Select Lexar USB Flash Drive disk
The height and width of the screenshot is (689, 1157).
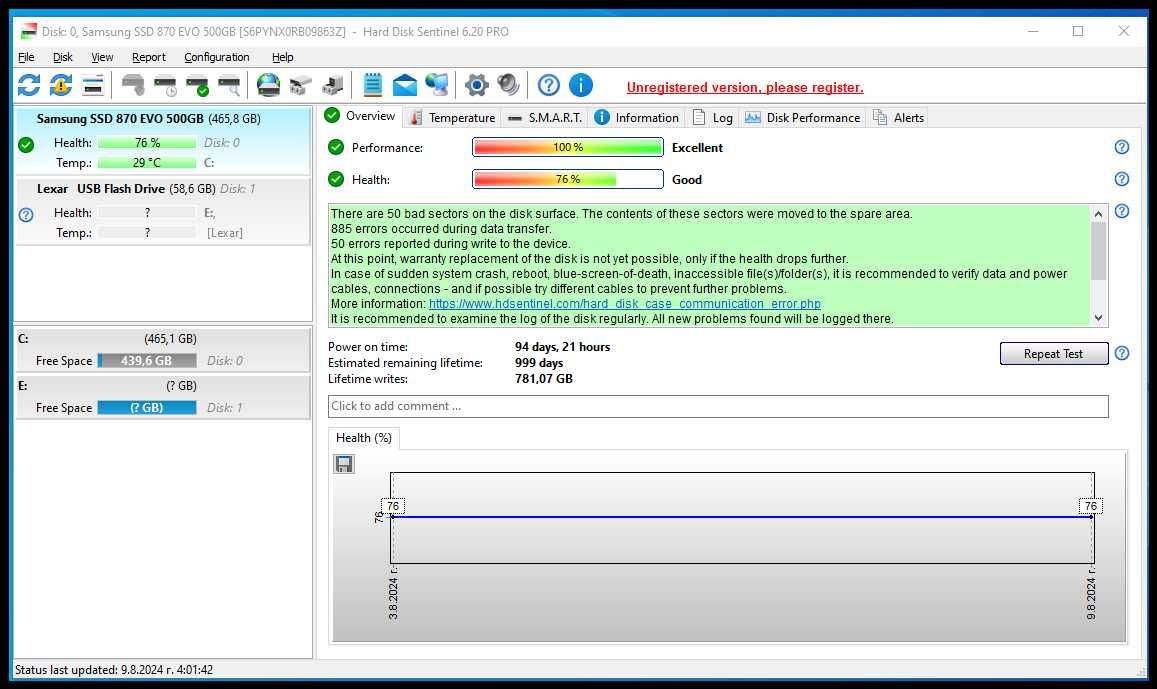tap(162, 211)
